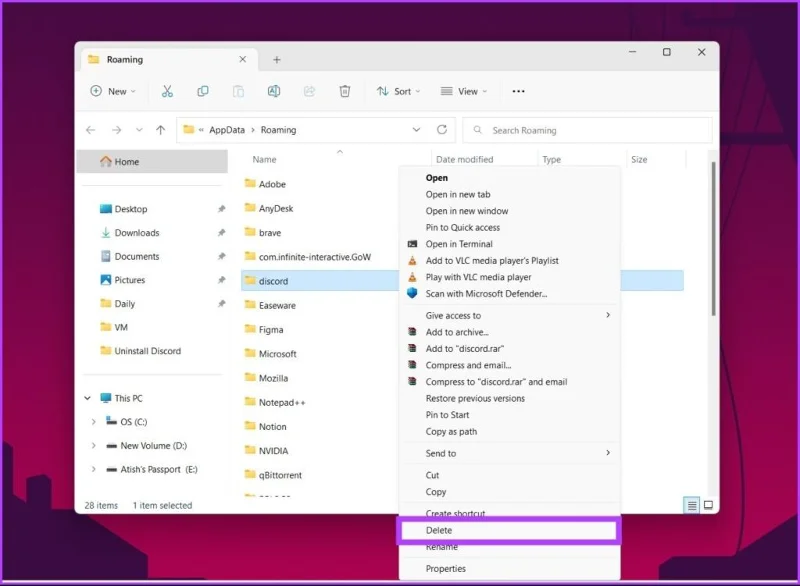Unpin Downloads pin icon
Image resolution: width=800 pixels, height=586 pixels.
click(x=221, y=233)
